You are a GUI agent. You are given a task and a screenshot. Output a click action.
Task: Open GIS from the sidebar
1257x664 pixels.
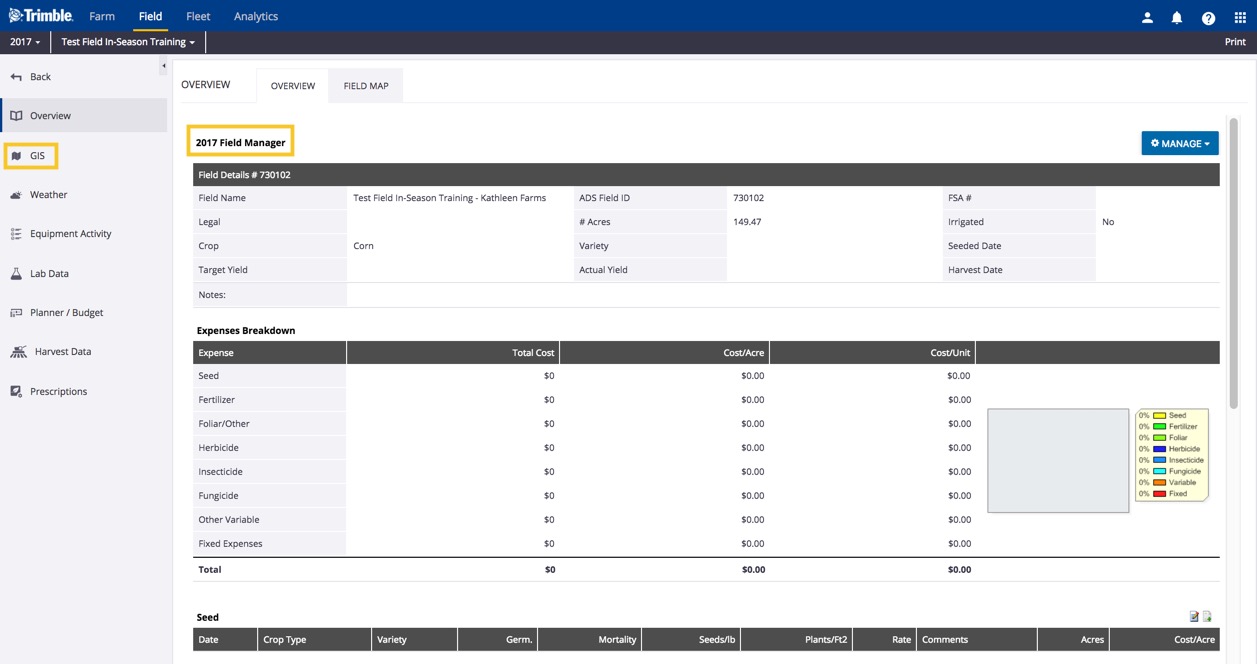[x=37, y=156]
